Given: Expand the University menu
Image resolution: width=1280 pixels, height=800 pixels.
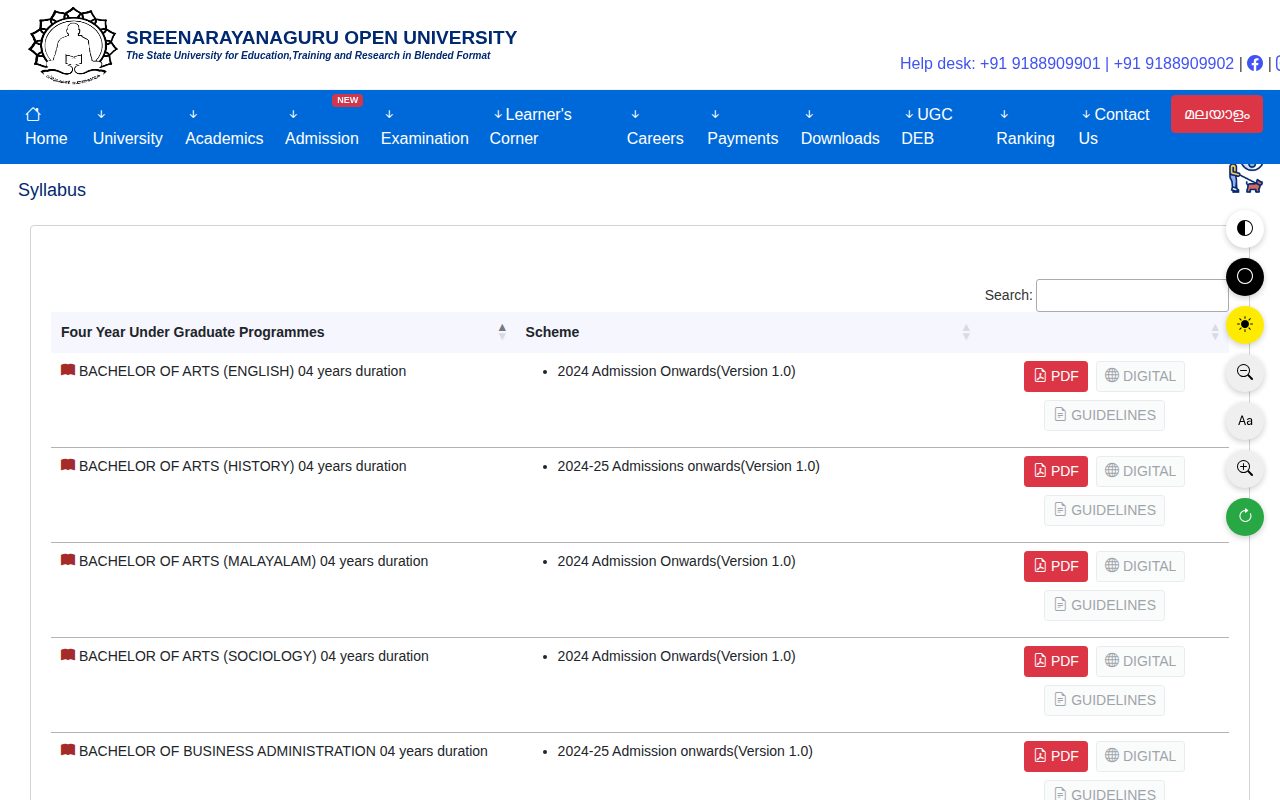Looking at the screenshot, I should pyautogui.click(x=127, y=127).
